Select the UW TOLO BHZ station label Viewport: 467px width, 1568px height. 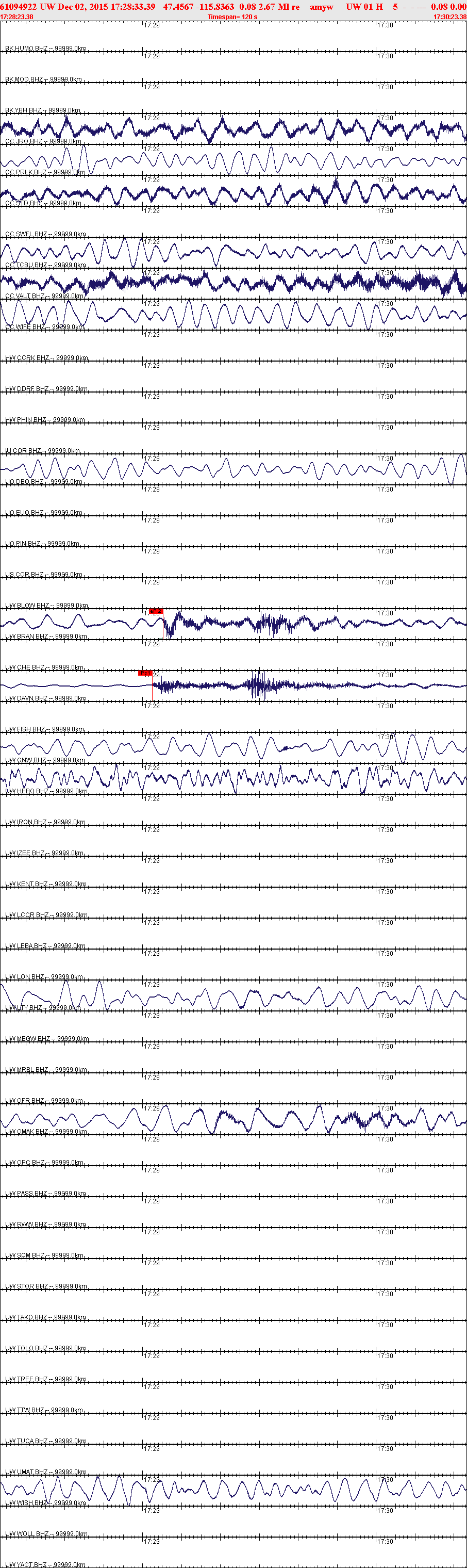pyautogui.click(x=45, y=1349)
